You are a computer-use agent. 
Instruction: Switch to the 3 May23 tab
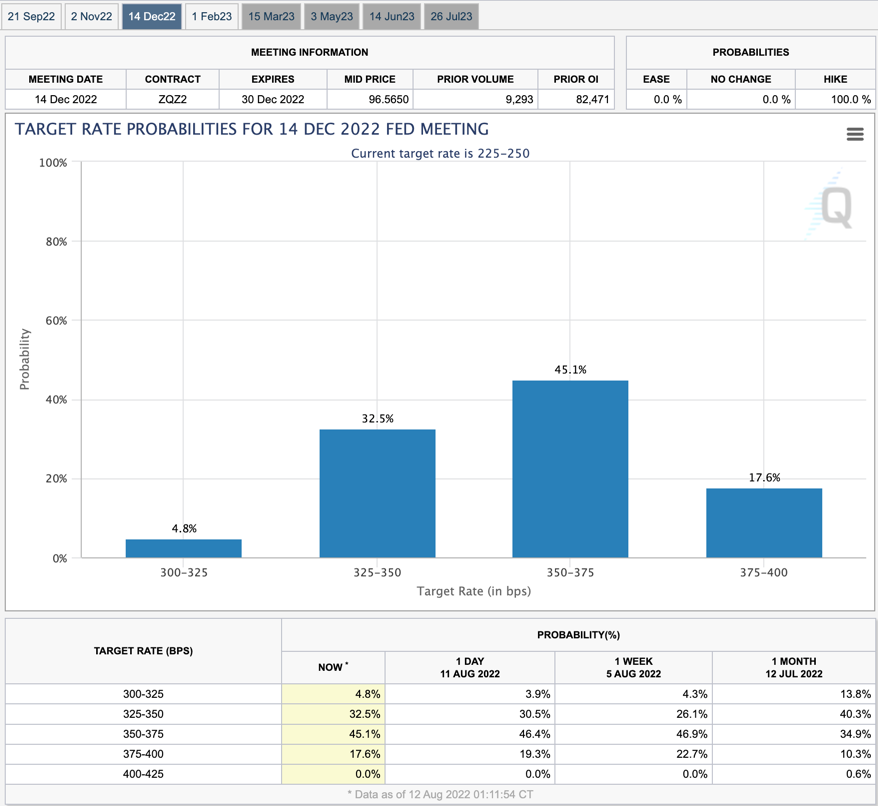(x=331, y=16)
